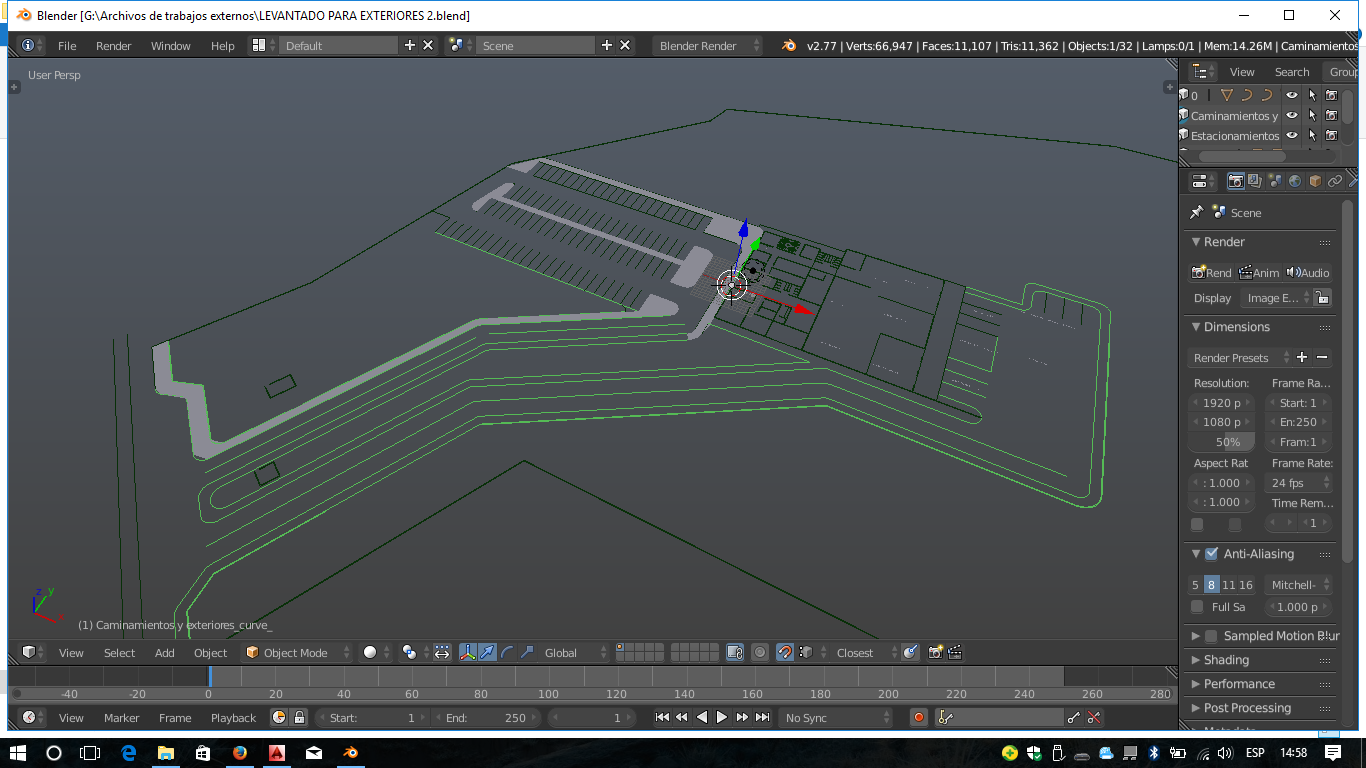Enable the rotate manipulator arc icon
The image size is (1366, 768).
point(507,652)
